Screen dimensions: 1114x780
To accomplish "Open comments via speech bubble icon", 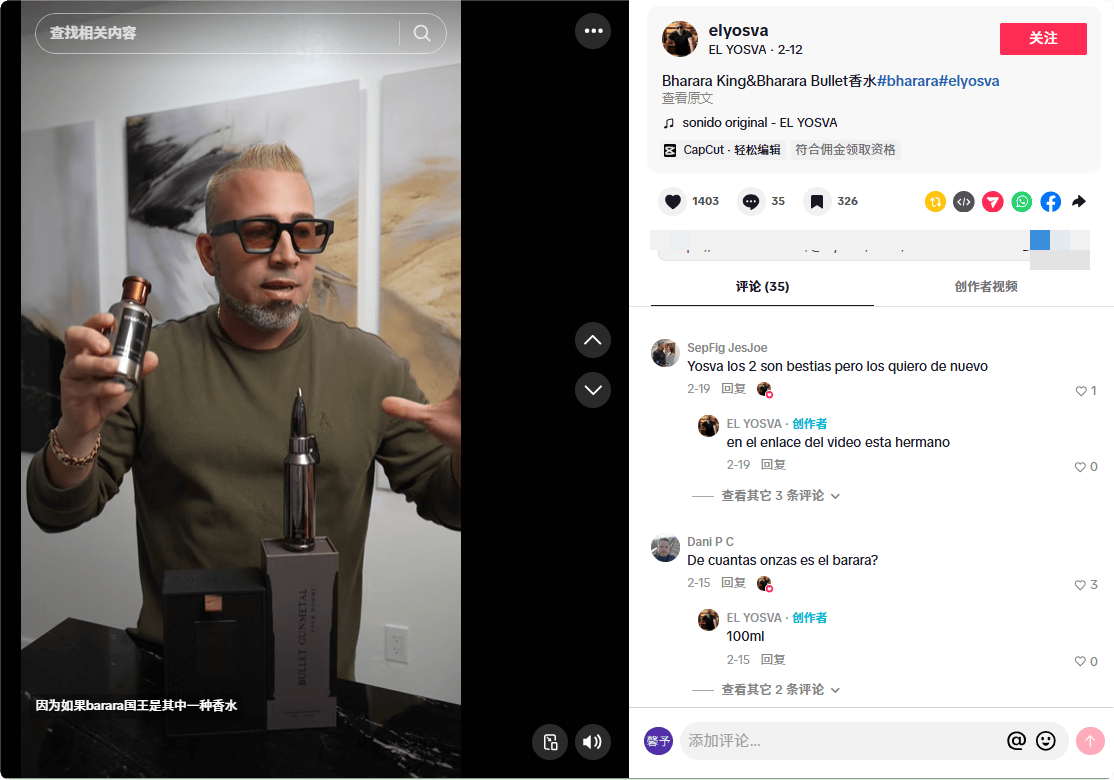I will [x=751, y=201].
